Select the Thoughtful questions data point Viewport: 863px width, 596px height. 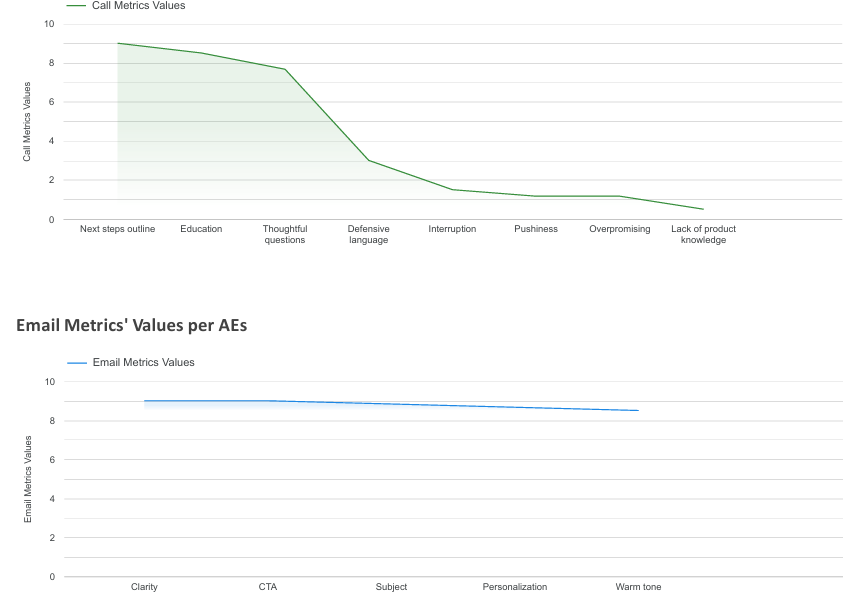pyautogui.click(x=285, y=69)
